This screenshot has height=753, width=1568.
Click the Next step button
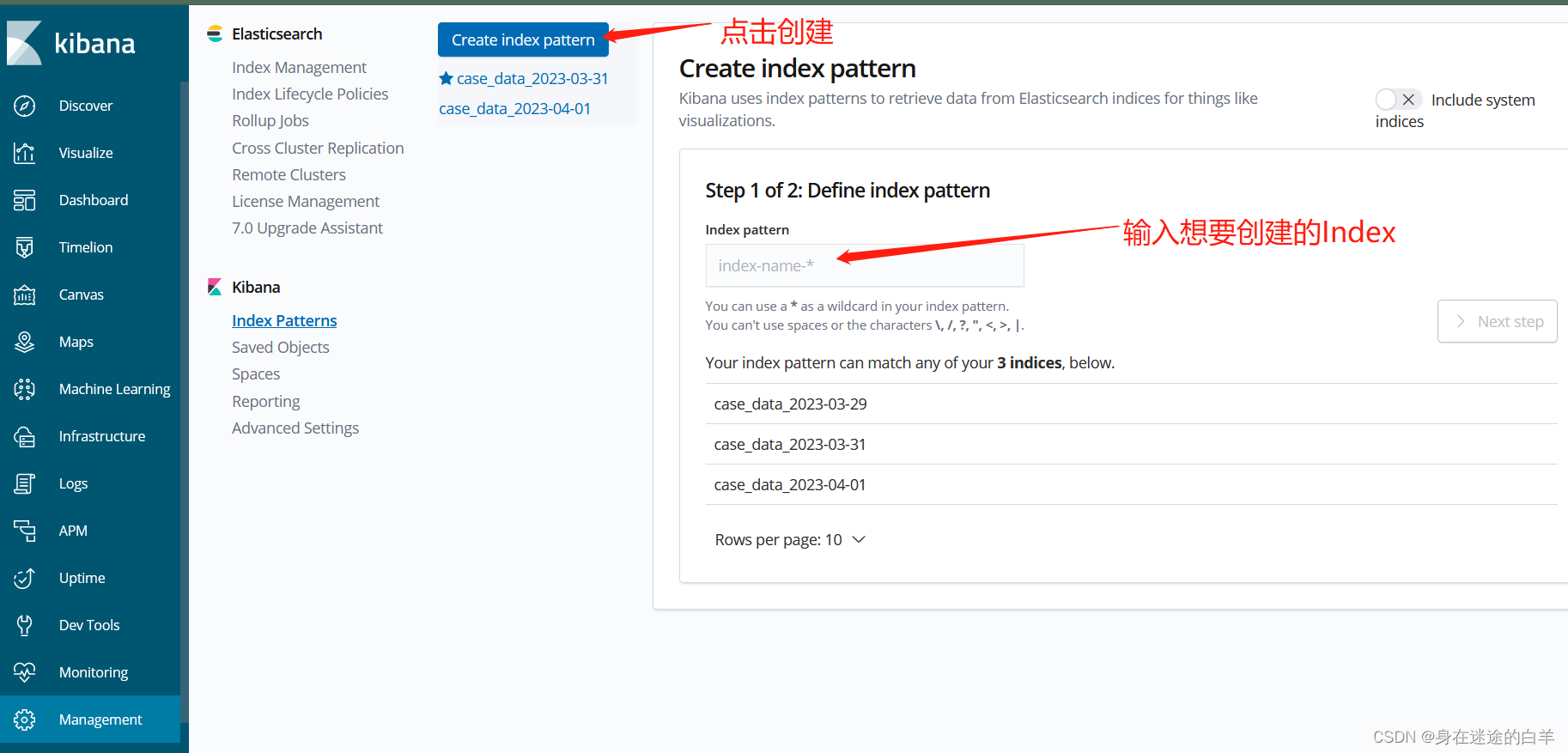click(x=1497, y=321)
